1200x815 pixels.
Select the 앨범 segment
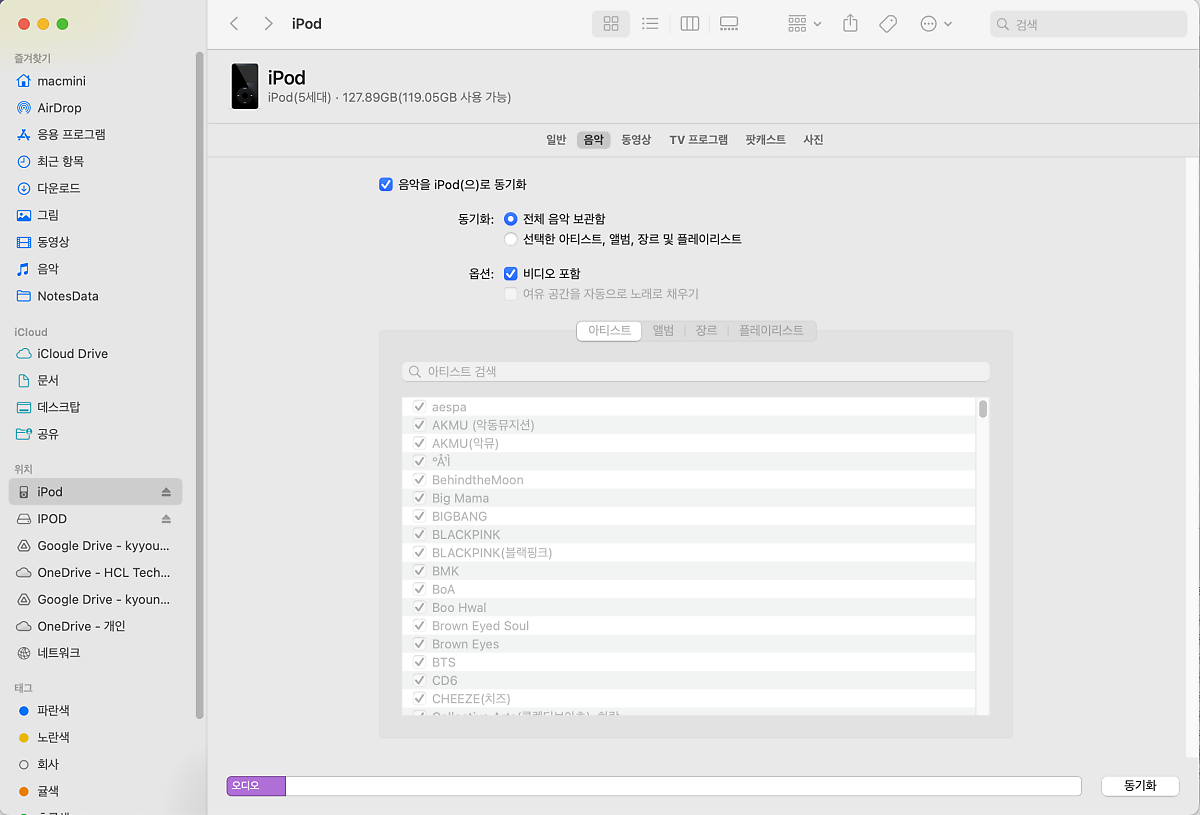coord(663,330)
